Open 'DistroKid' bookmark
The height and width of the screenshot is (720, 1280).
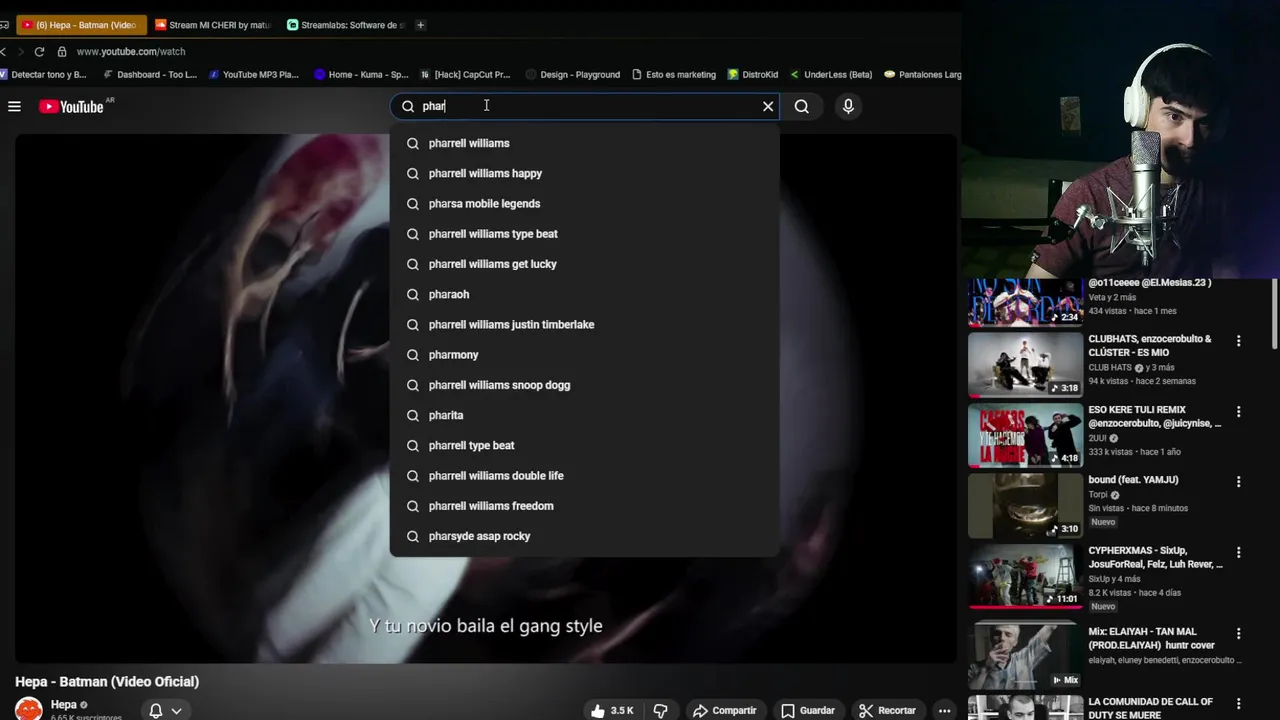[753, 74]
